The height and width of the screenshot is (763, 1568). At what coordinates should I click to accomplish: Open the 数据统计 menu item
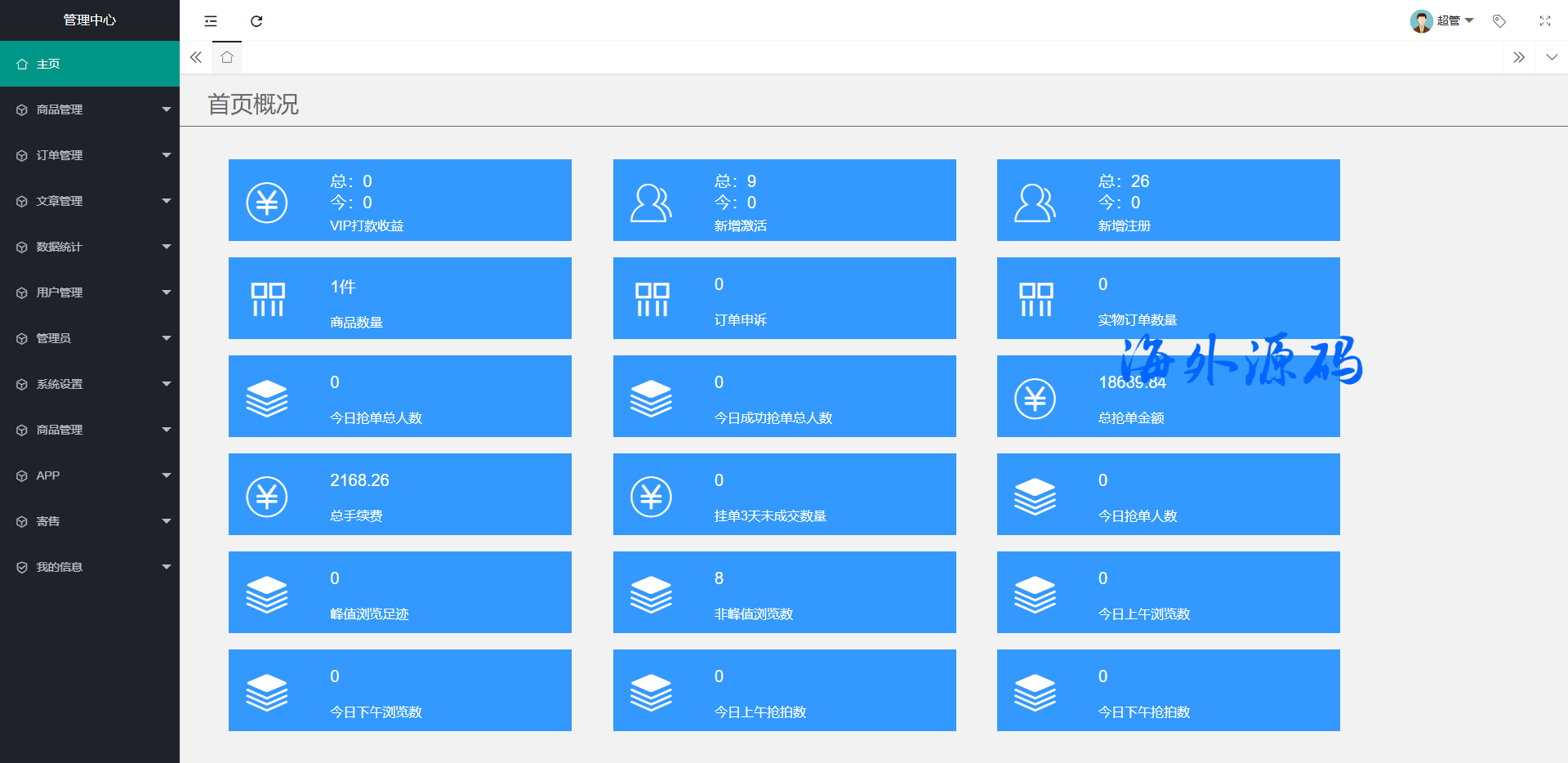[90, 247]
